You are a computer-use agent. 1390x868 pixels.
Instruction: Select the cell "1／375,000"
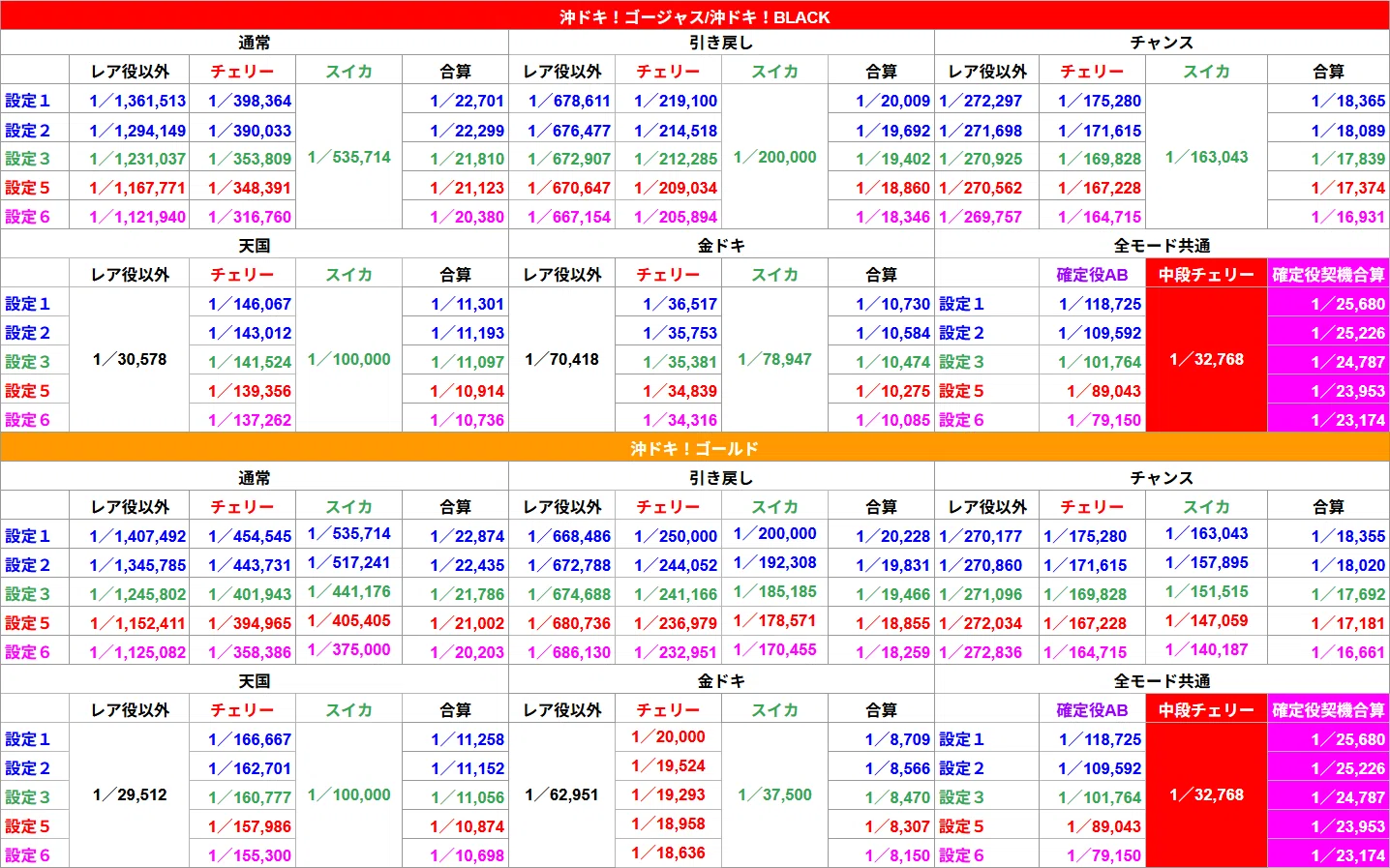tap(348, 649)
